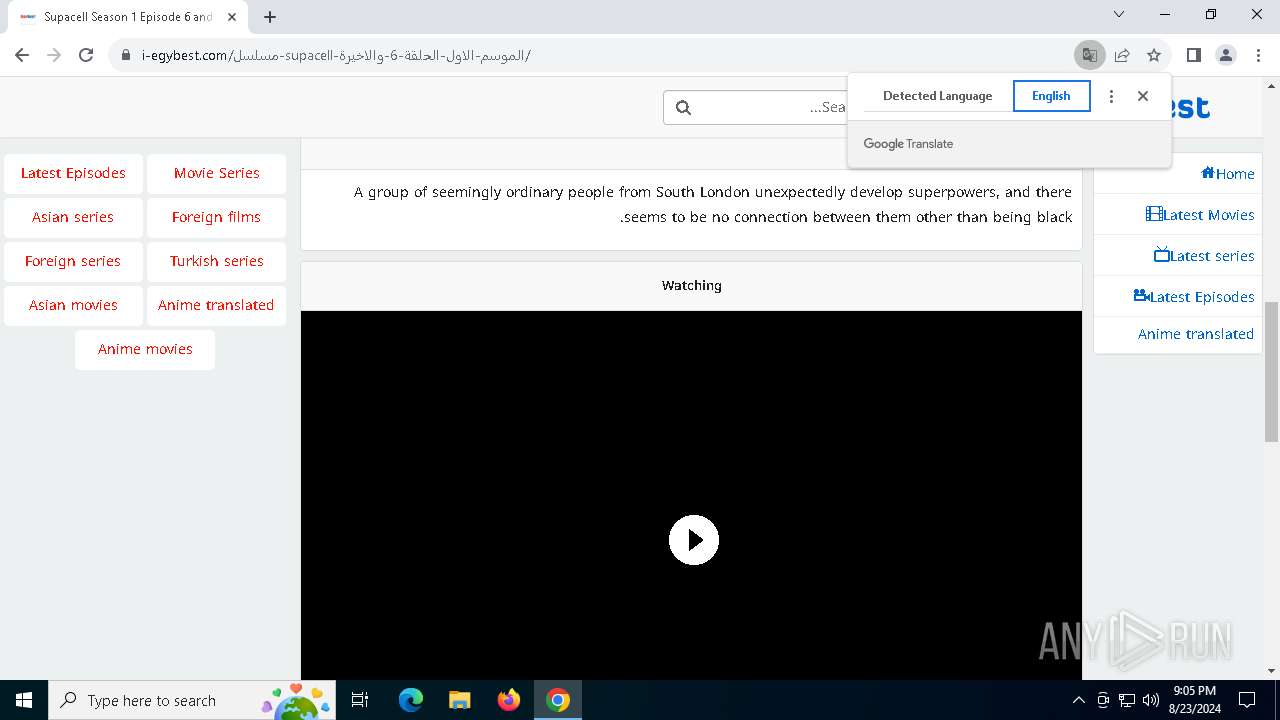Show hidden tray icons chevron
1280x720 pixels.
(x=1078, y=700)
